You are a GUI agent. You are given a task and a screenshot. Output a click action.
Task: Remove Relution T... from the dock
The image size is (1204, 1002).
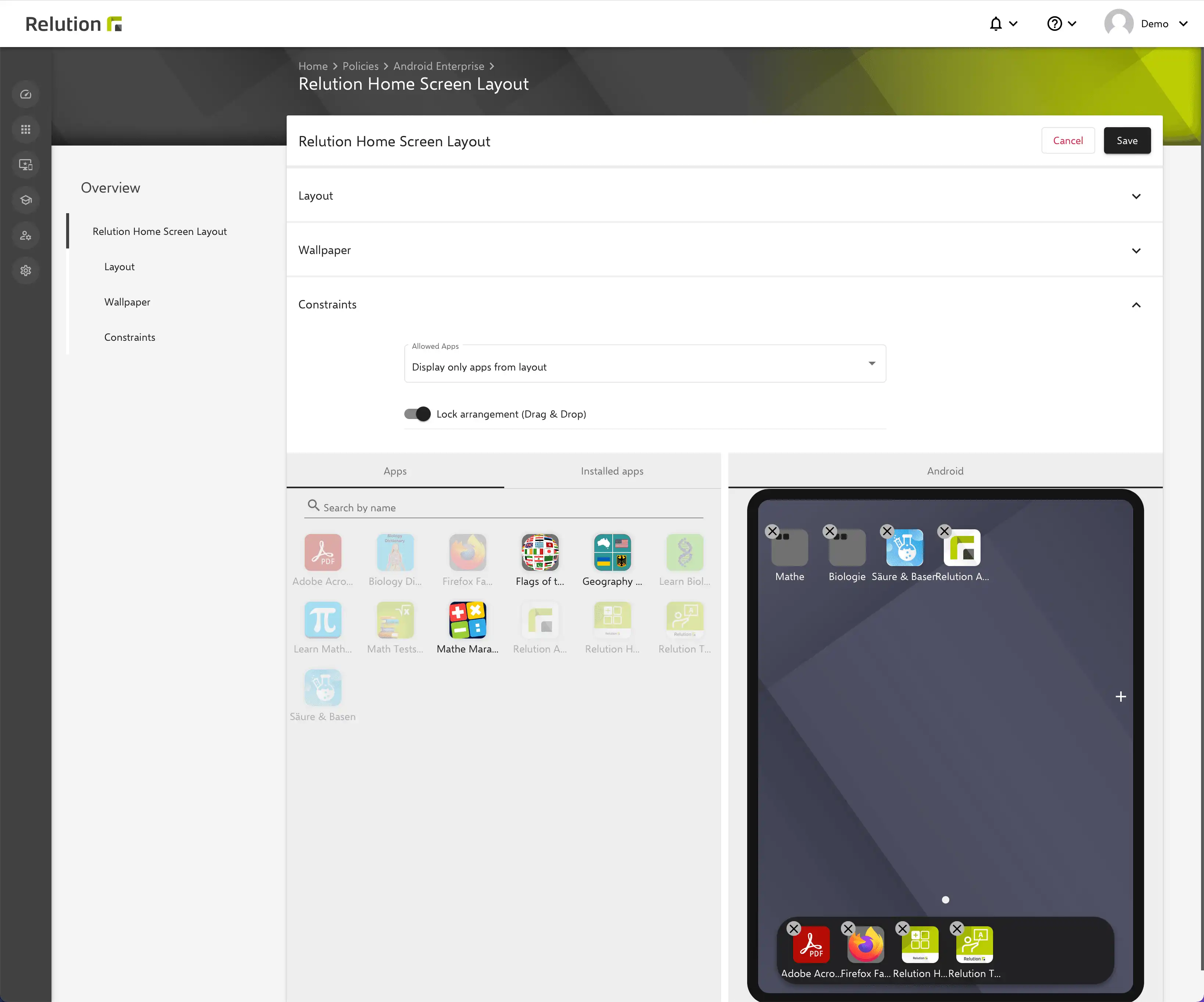point(957,928)
